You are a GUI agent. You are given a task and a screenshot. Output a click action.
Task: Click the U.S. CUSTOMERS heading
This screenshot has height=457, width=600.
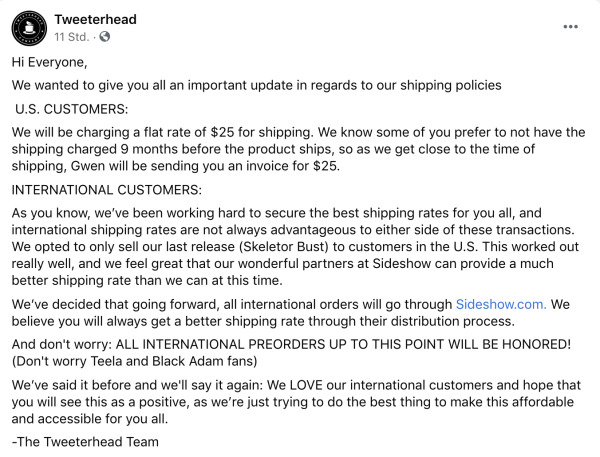coord(72,109)
